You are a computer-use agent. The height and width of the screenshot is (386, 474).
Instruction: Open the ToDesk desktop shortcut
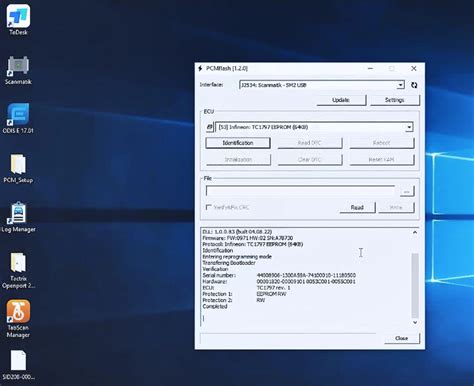(18, 19)
